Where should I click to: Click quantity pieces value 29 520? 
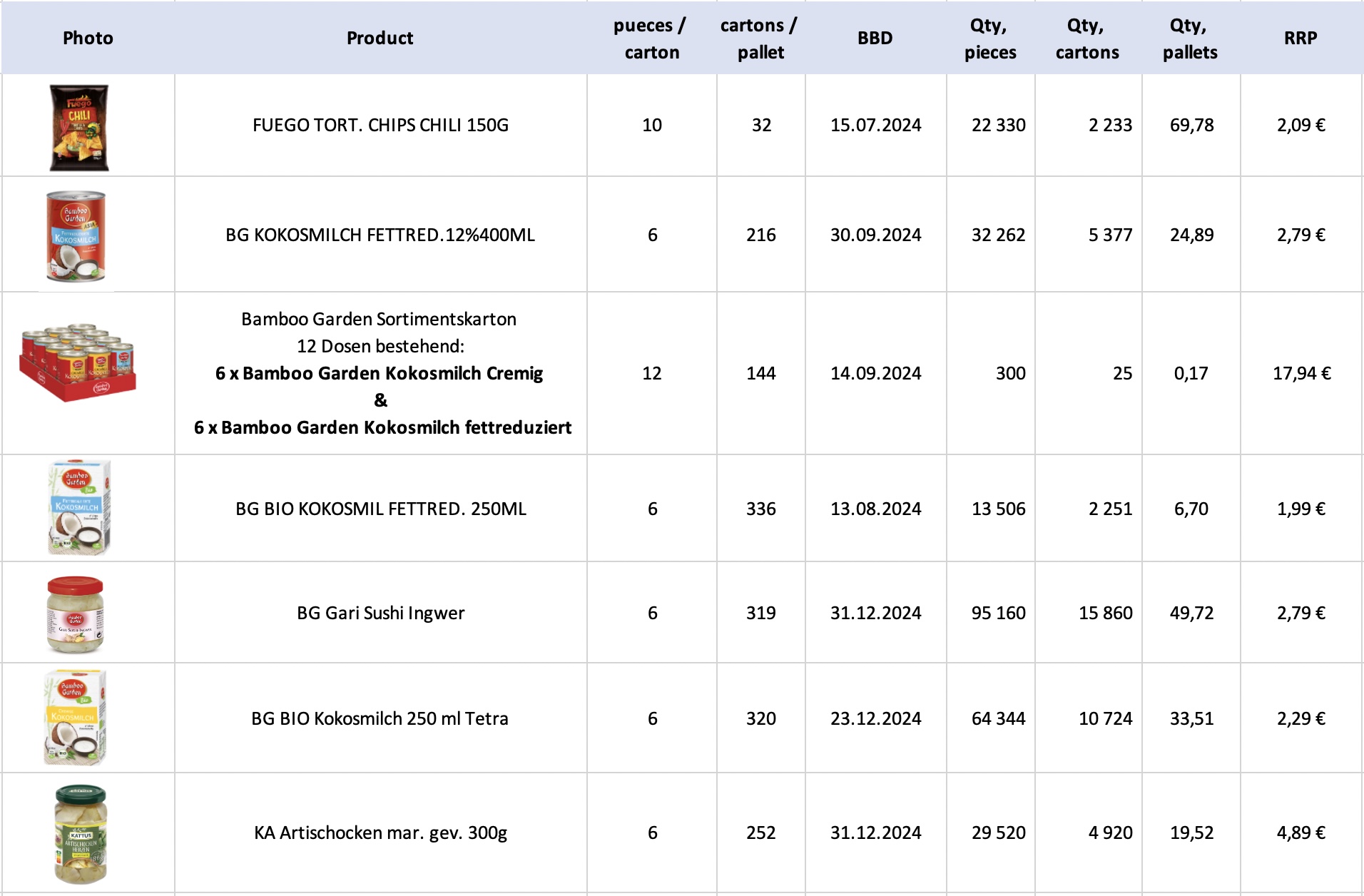click(x=998, y=833)
